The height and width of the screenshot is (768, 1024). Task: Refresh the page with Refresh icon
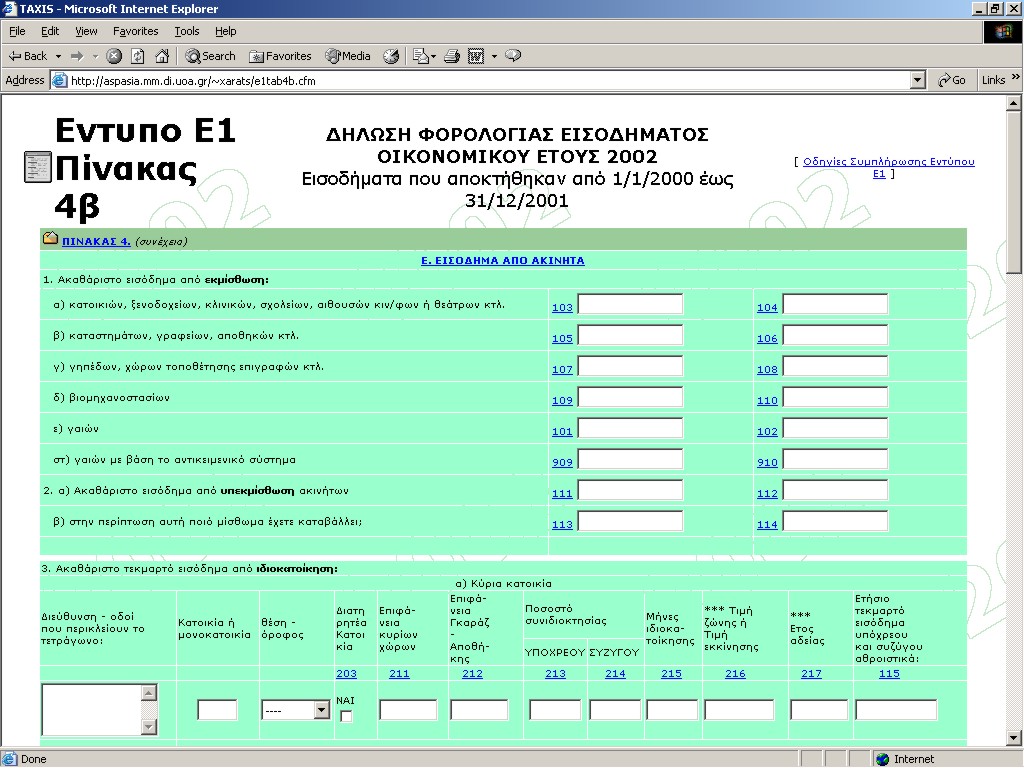pos(138,56)
